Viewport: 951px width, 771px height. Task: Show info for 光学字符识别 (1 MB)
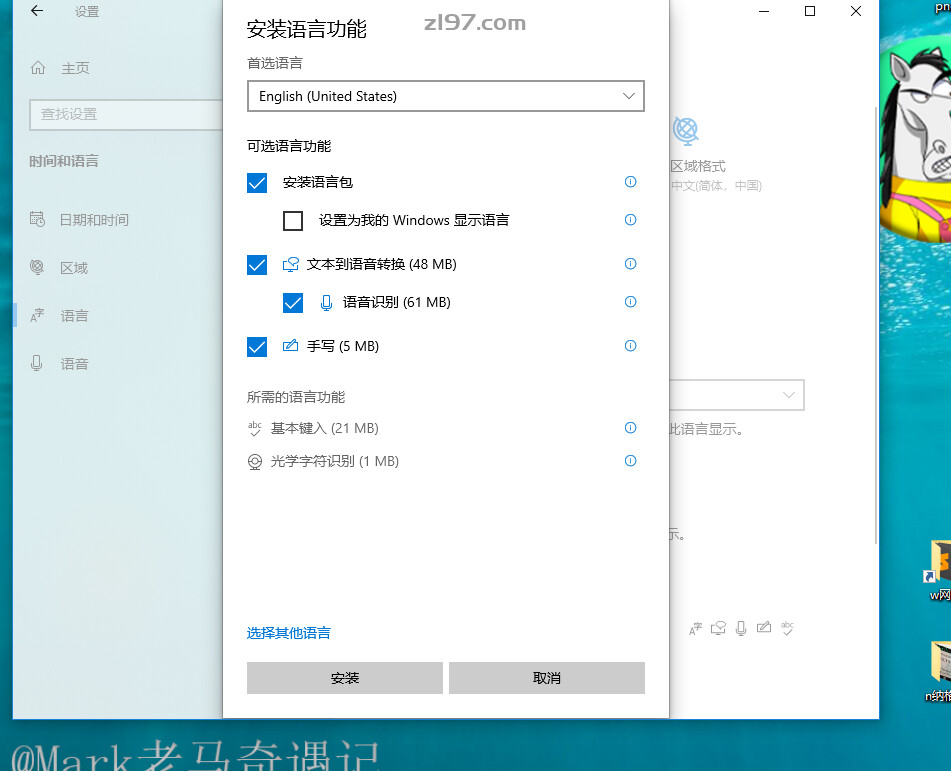click(631, 461)
